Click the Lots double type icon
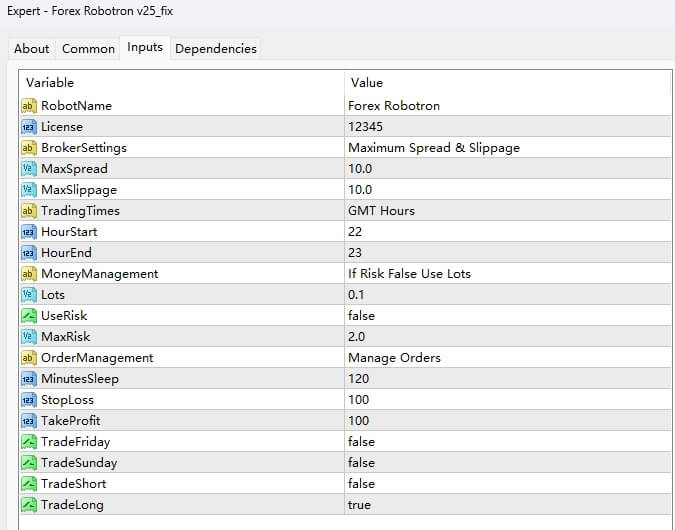 (x=28, y=294)
